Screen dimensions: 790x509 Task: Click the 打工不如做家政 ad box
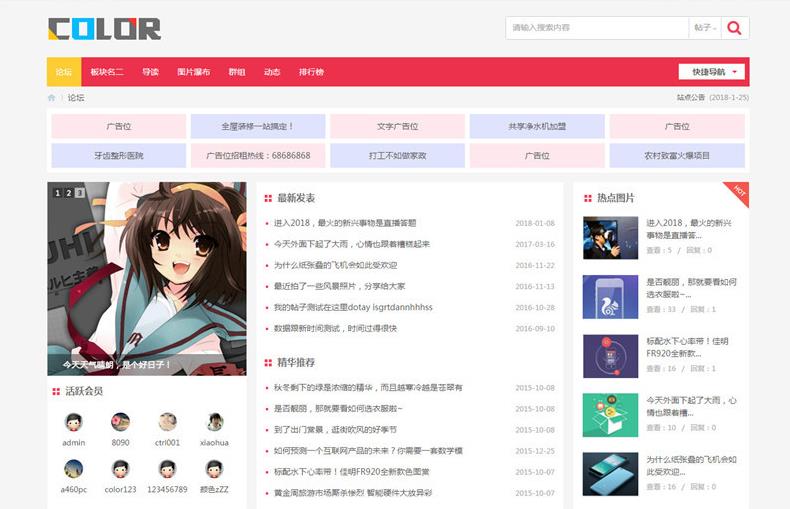pyautogui.click(x=398, y=156)
